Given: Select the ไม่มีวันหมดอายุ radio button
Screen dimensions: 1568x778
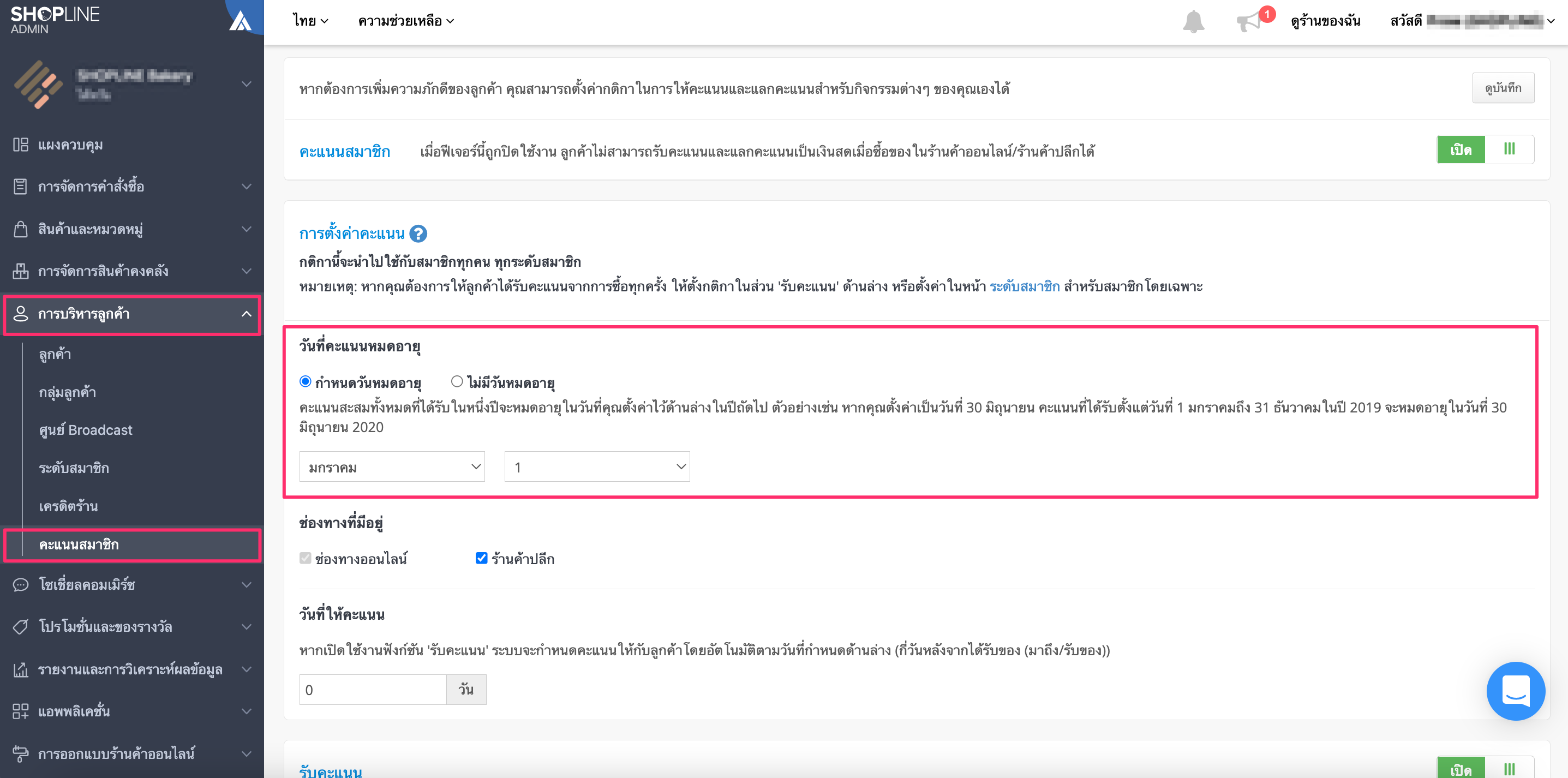Looking at the screenshot, I should [x=457, y=382].
